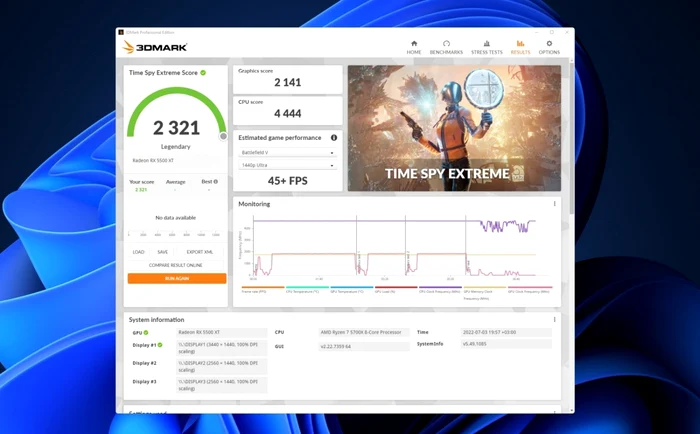Click the monitoring graph chart area
Viewport: 700px width, 434px height.
(395, 246)
